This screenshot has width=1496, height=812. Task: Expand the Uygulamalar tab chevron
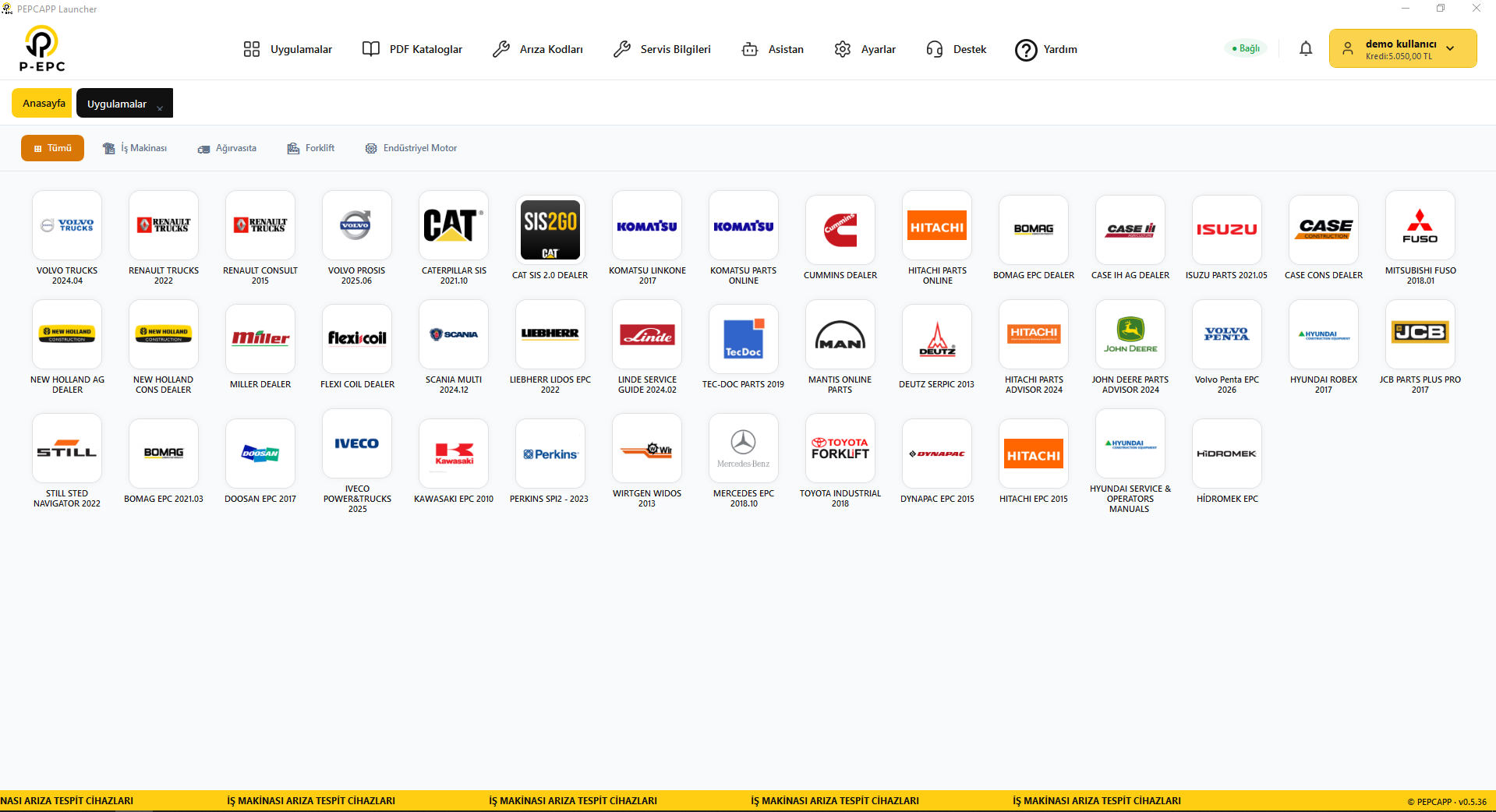160,108
